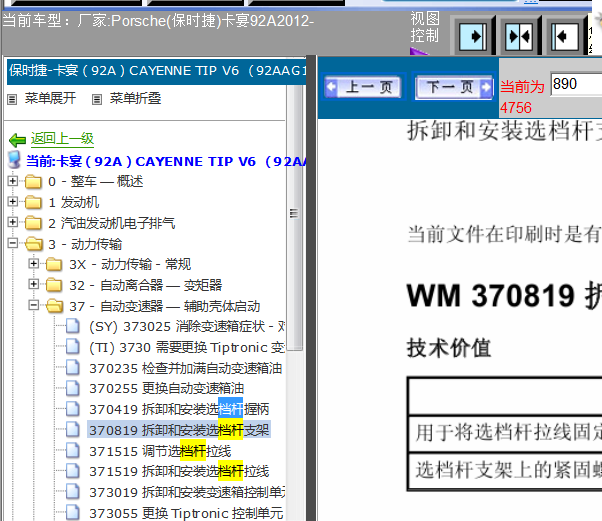
Task: Select the open folder icon for 3 - 动力传输
Action: (x=34, y=244)
